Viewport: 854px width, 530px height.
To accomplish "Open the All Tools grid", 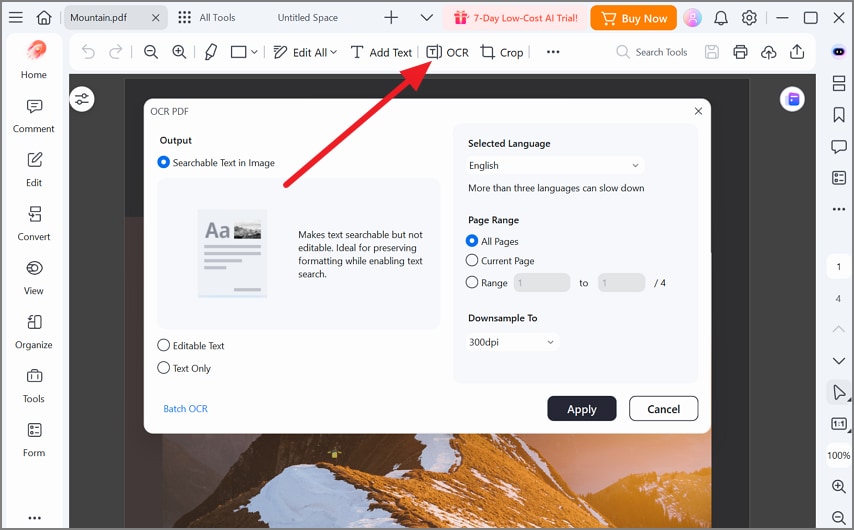I will (x=207, y=17).
